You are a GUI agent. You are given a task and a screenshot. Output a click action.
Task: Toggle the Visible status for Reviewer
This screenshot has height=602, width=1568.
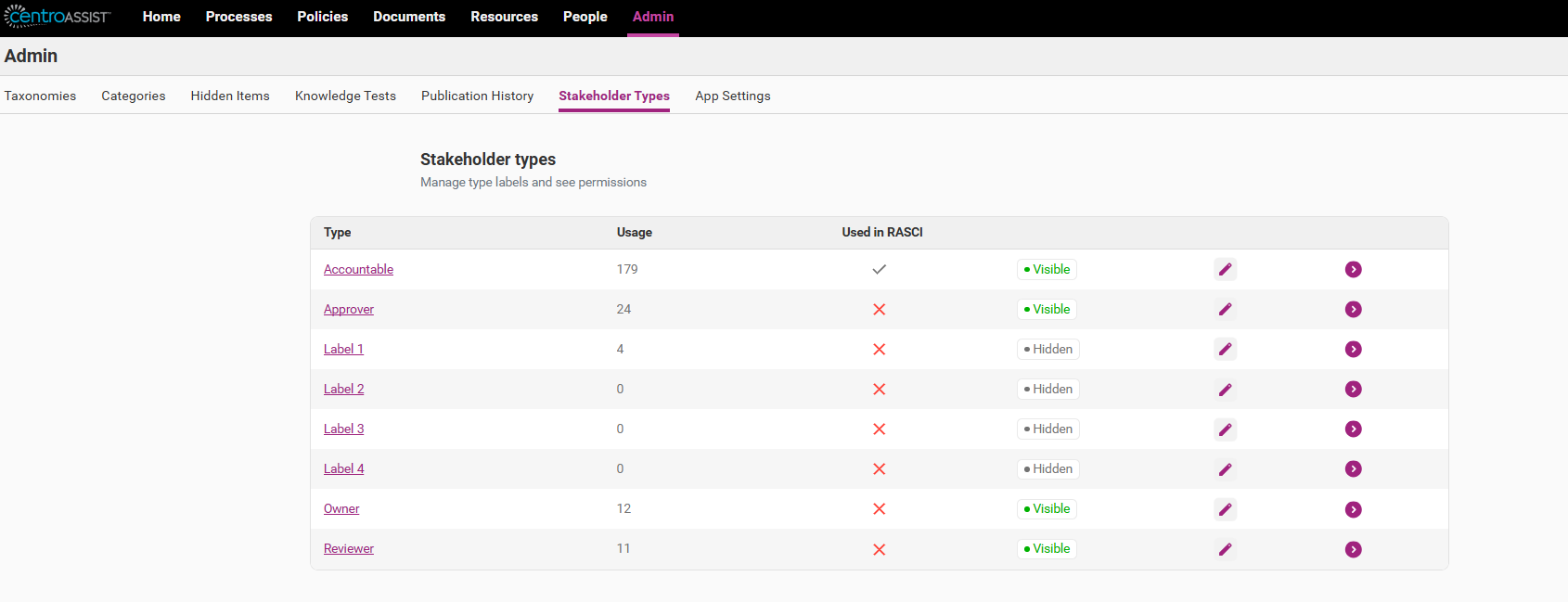1047,548
